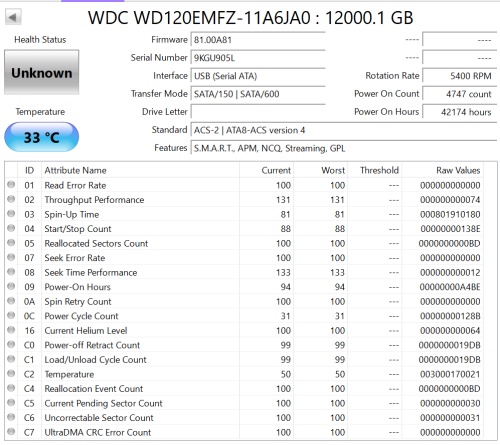Screen dimensions: 500x445
Task: Click status dot for UltraDMA CRC Error Count
Action: pyautogui.click(x=11, y=432)
